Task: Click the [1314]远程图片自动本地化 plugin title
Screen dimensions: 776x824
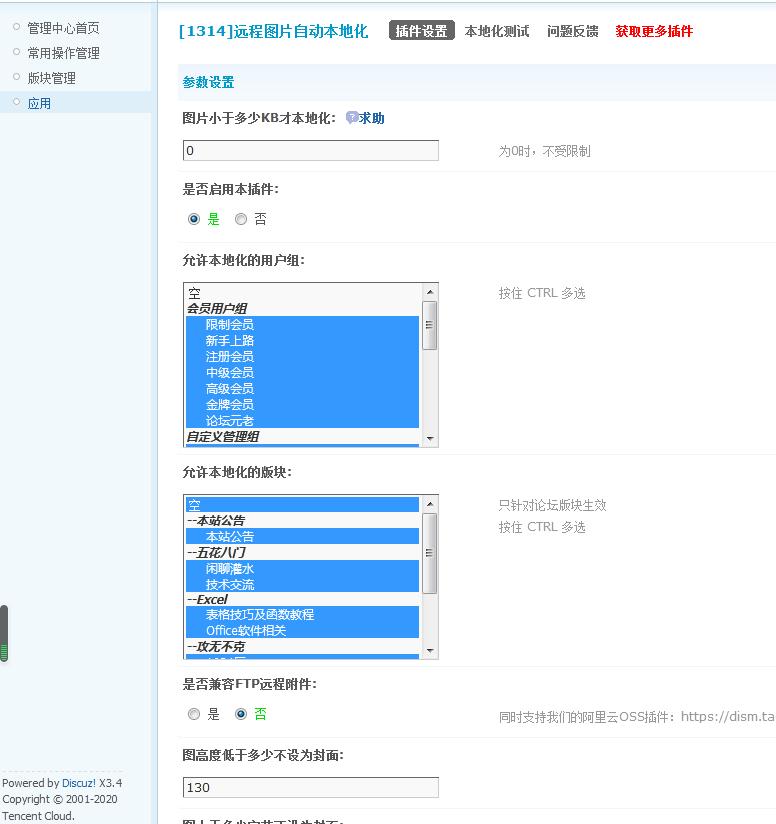Action: (x=273, y=31)
